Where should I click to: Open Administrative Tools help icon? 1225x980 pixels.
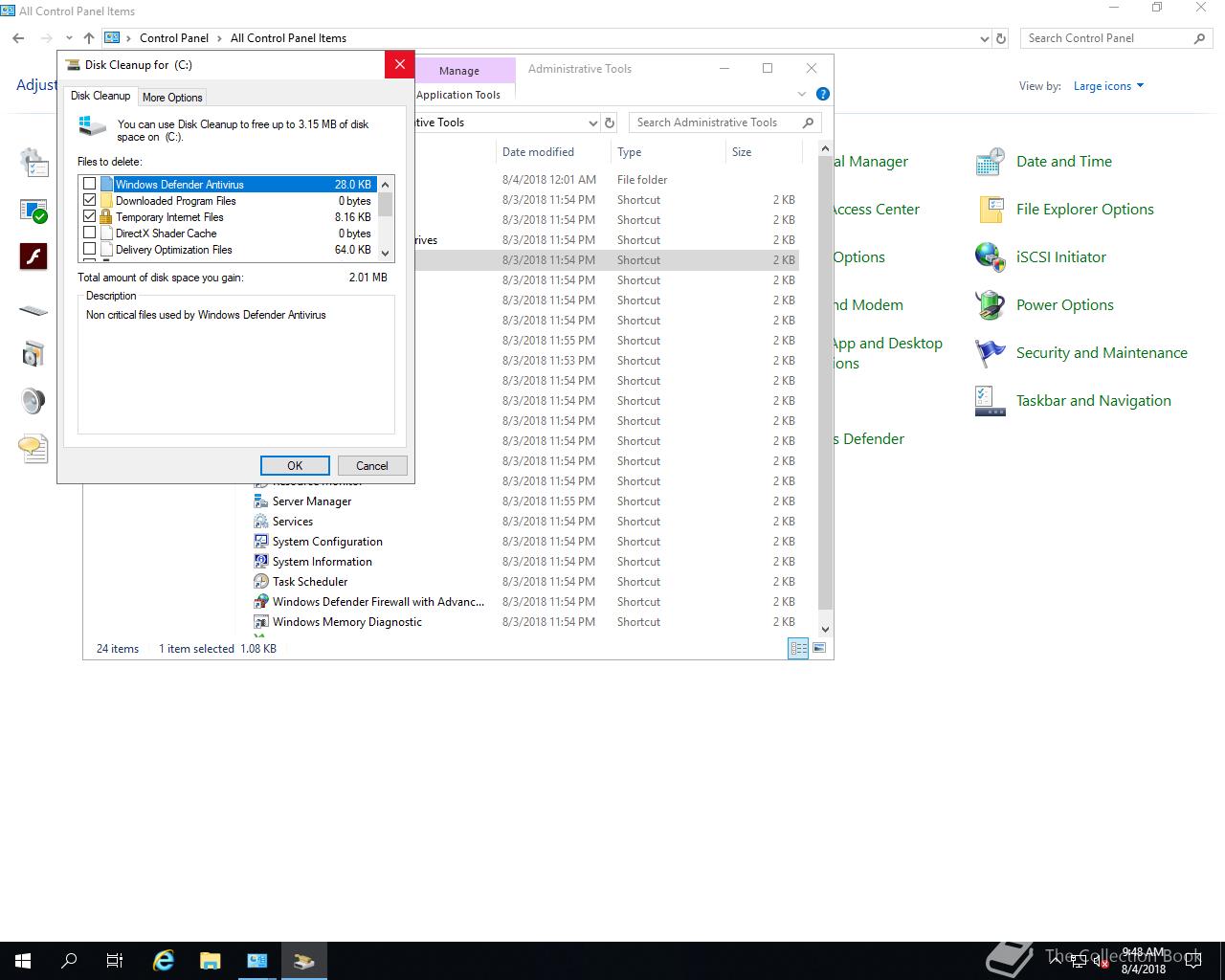823,94
